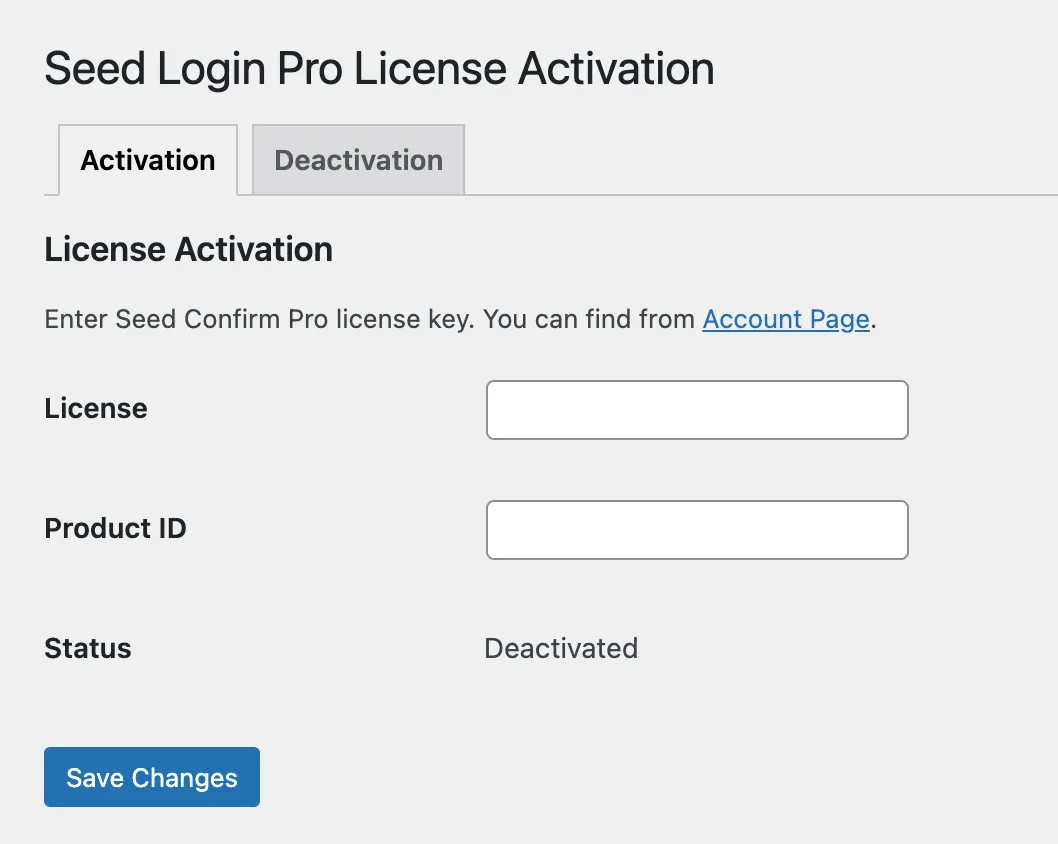Click the License field label

[x=96, y=408]
